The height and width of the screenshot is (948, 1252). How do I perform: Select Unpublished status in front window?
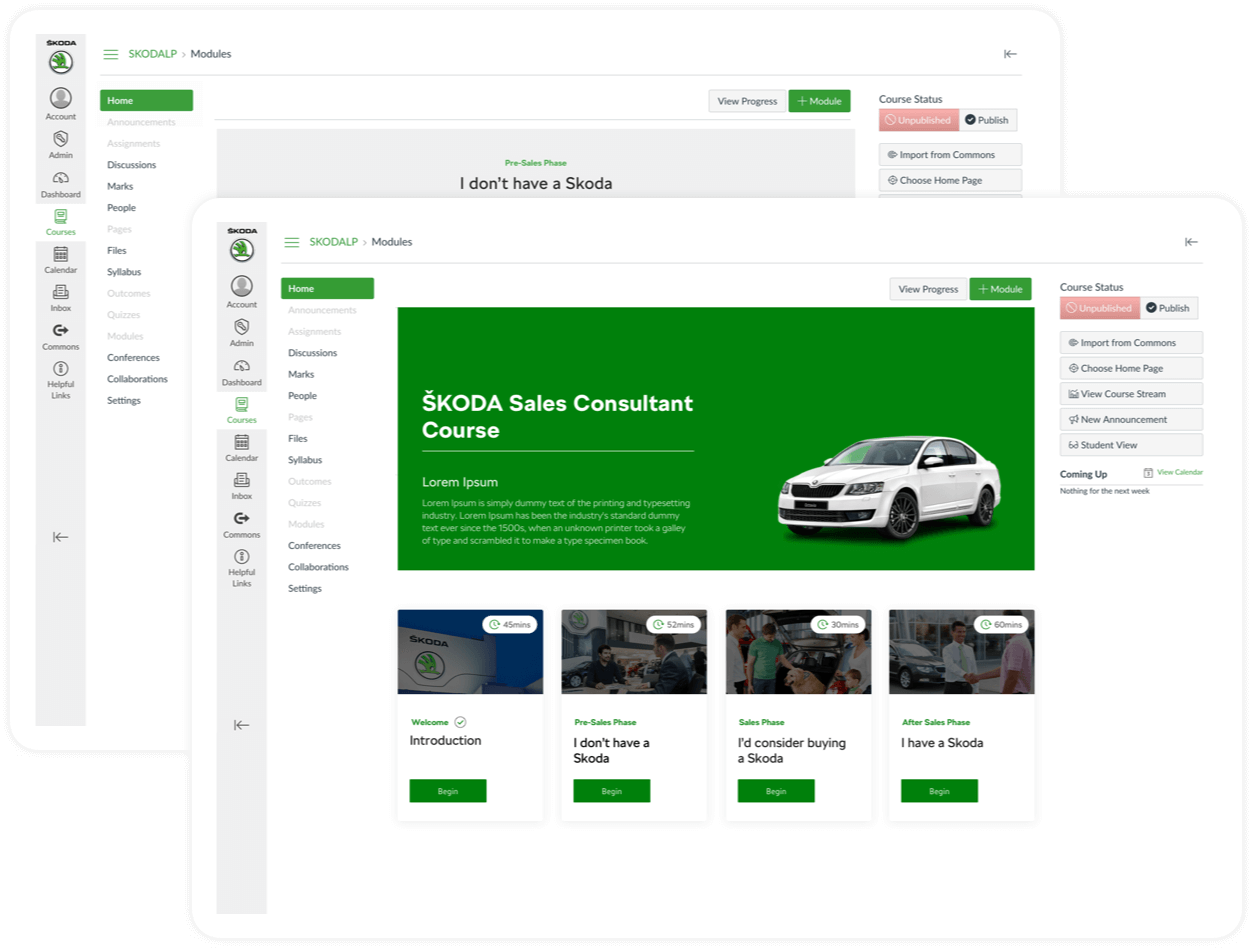tap(1100, 308)
